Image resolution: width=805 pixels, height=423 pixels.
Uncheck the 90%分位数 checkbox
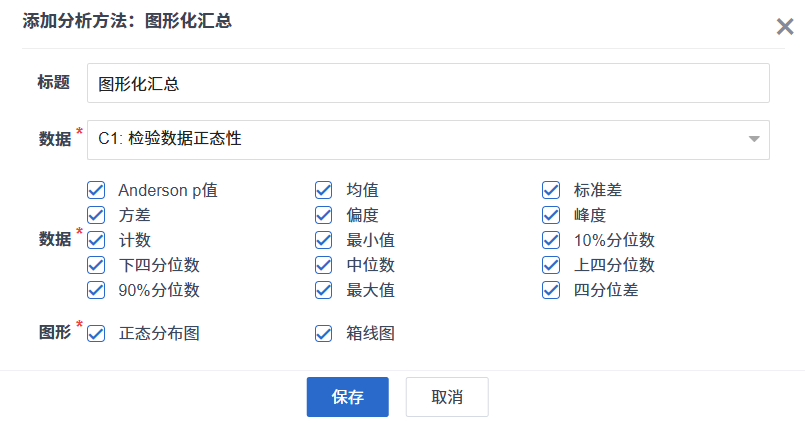(97, 290)
